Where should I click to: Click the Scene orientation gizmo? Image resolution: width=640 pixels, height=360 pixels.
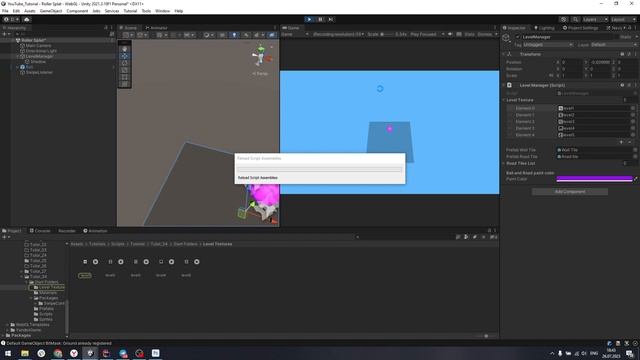[x=261, y=56]
